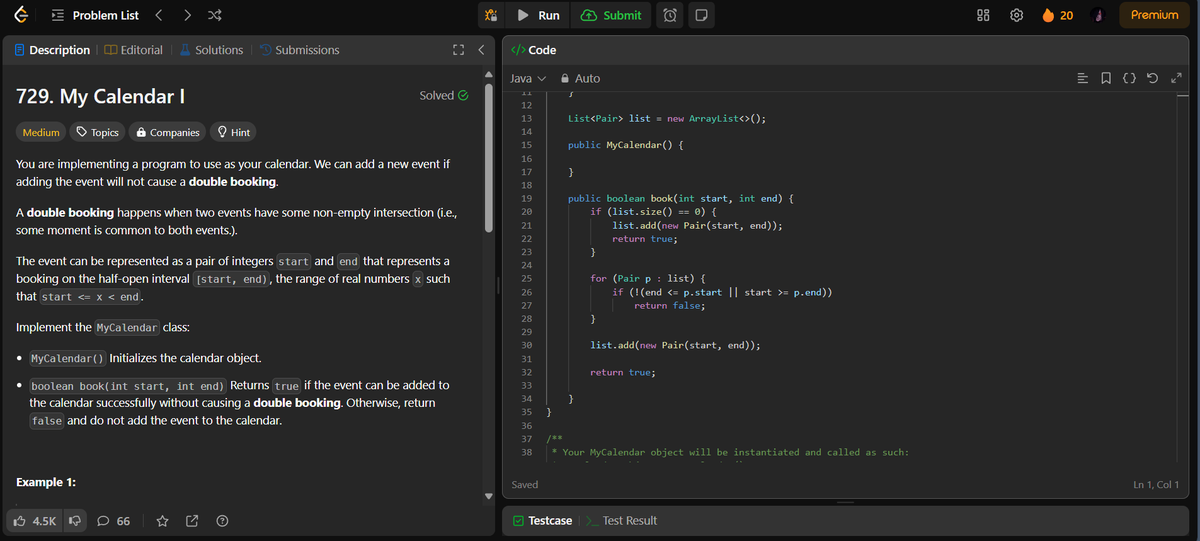Start the timer alarm clock icon
This screenshot has height=541, width=1200.
click(670, 15)
